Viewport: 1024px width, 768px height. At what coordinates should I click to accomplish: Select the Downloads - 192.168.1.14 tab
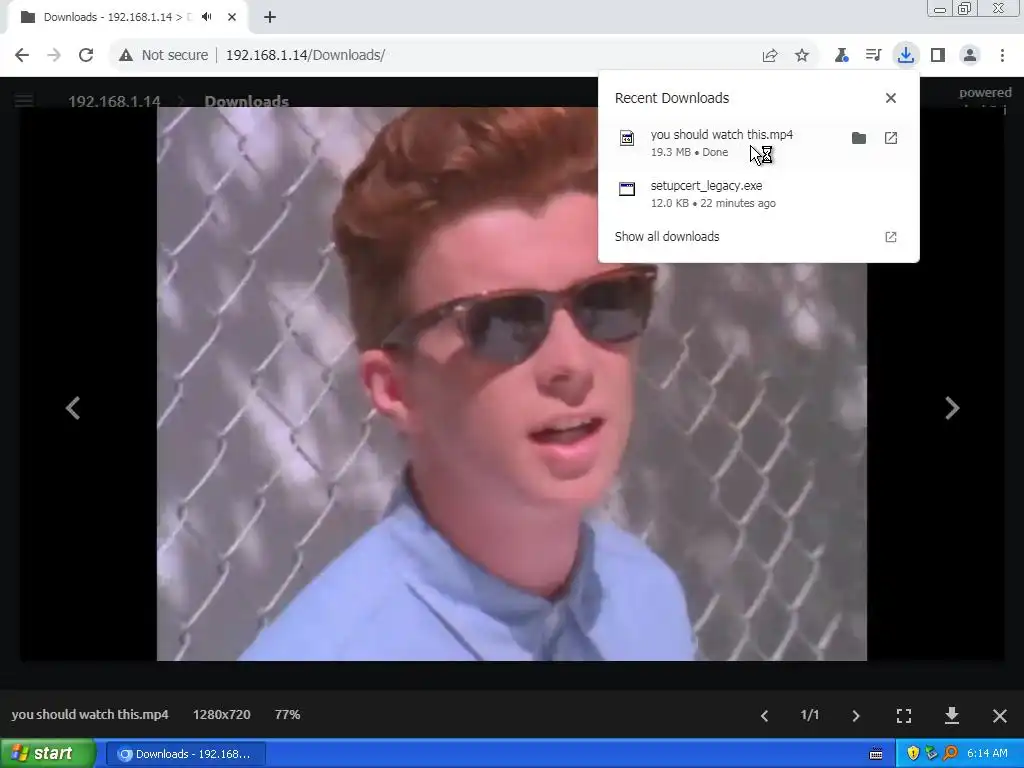[118, 17]
